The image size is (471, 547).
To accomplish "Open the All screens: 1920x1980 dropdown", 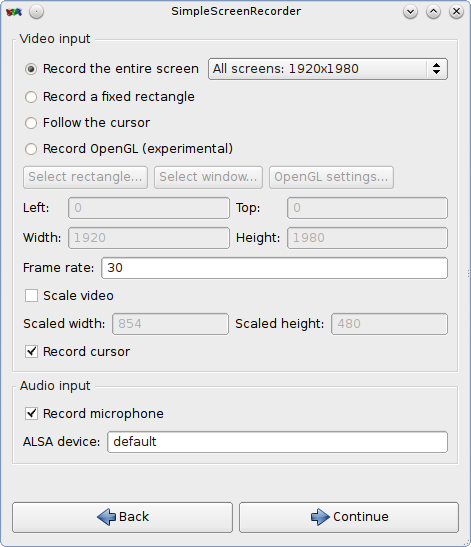I will [x=328, y=69].
